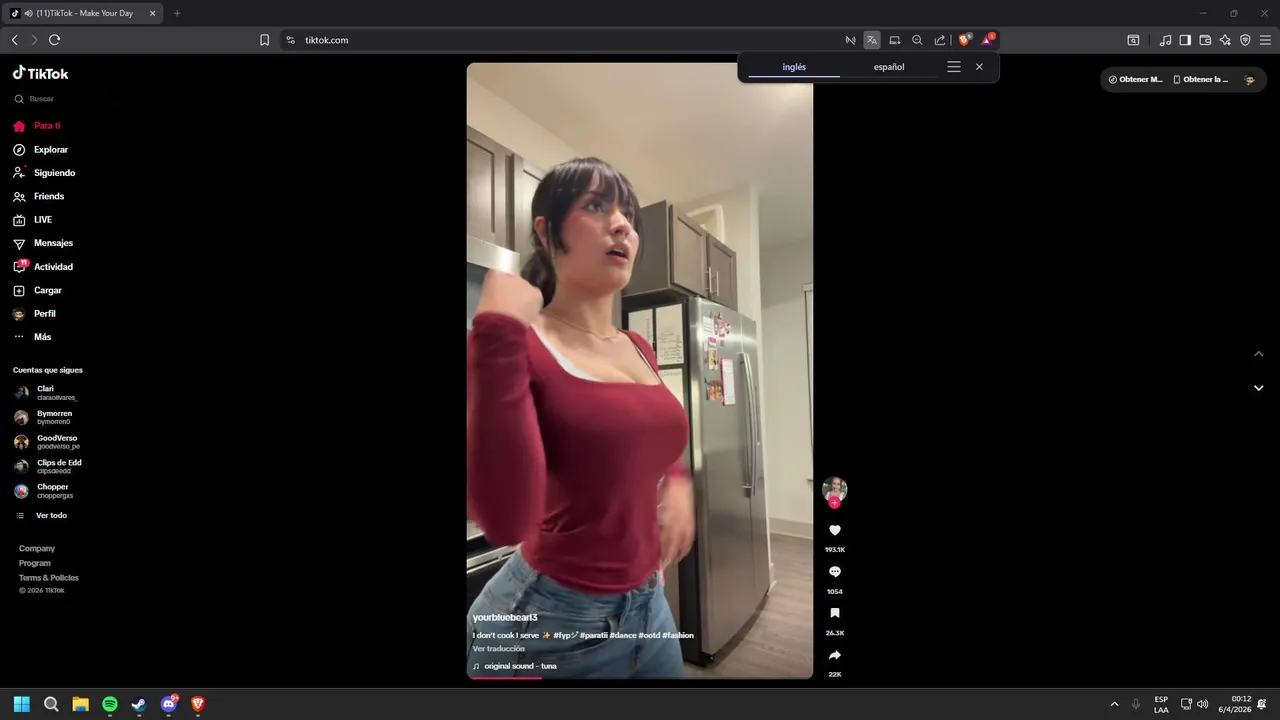
Task: Click the Obtener M... button
Action: [x=1136, y=79]
